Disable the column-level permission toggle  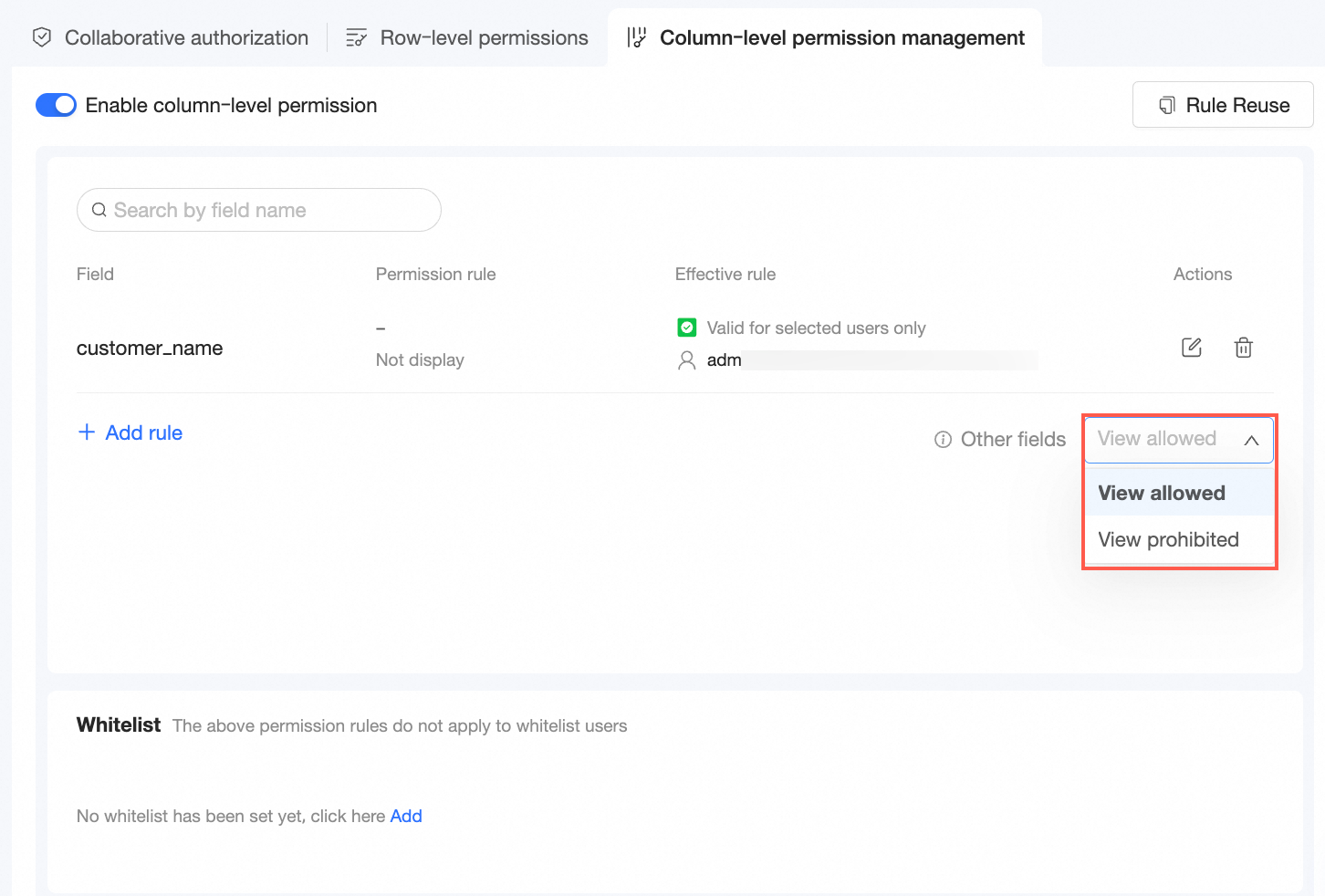[56, 106]
